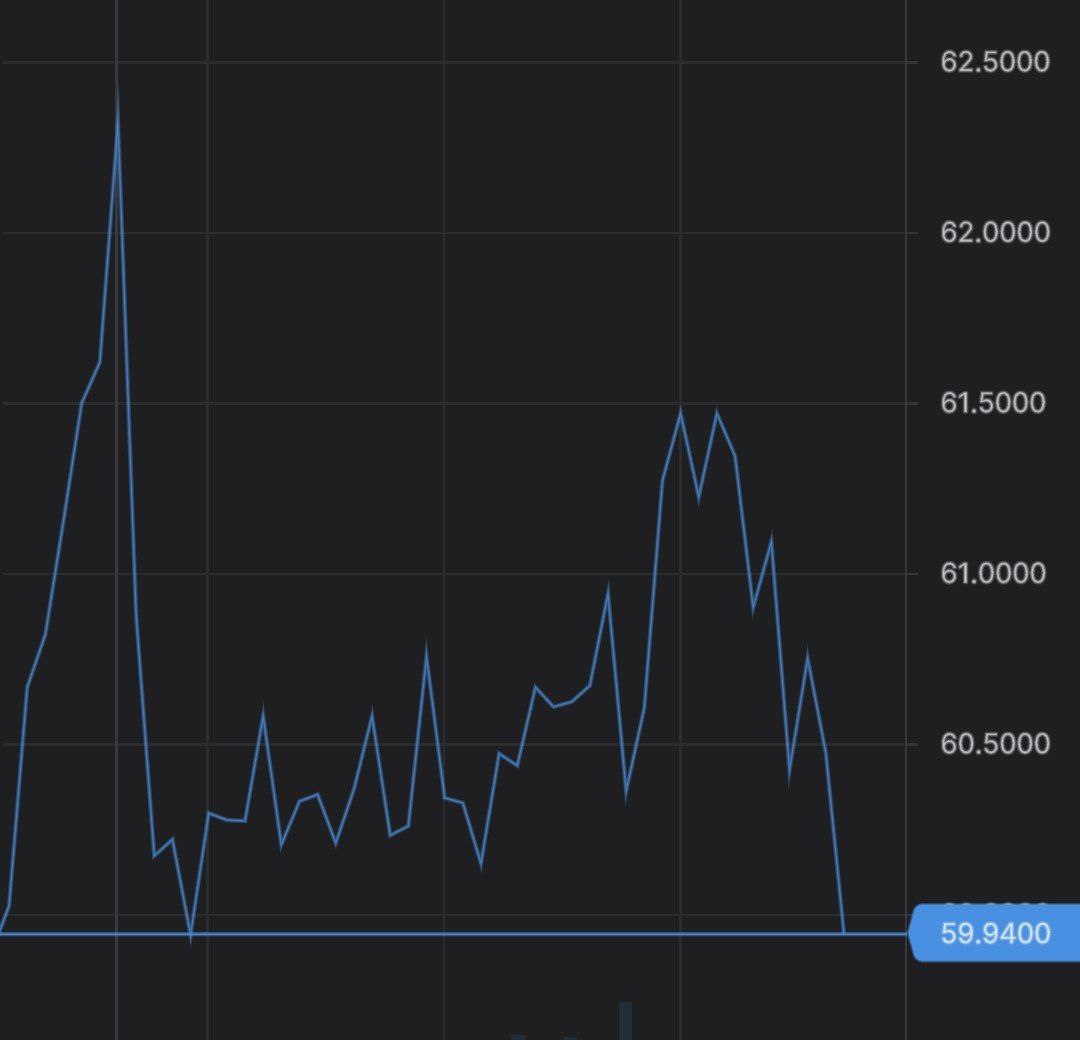Viewport: 1080px width, 1040px height.
Task: Click the 60.5000 price axis label
Action: pyautogui.click(x=994, y=744)
